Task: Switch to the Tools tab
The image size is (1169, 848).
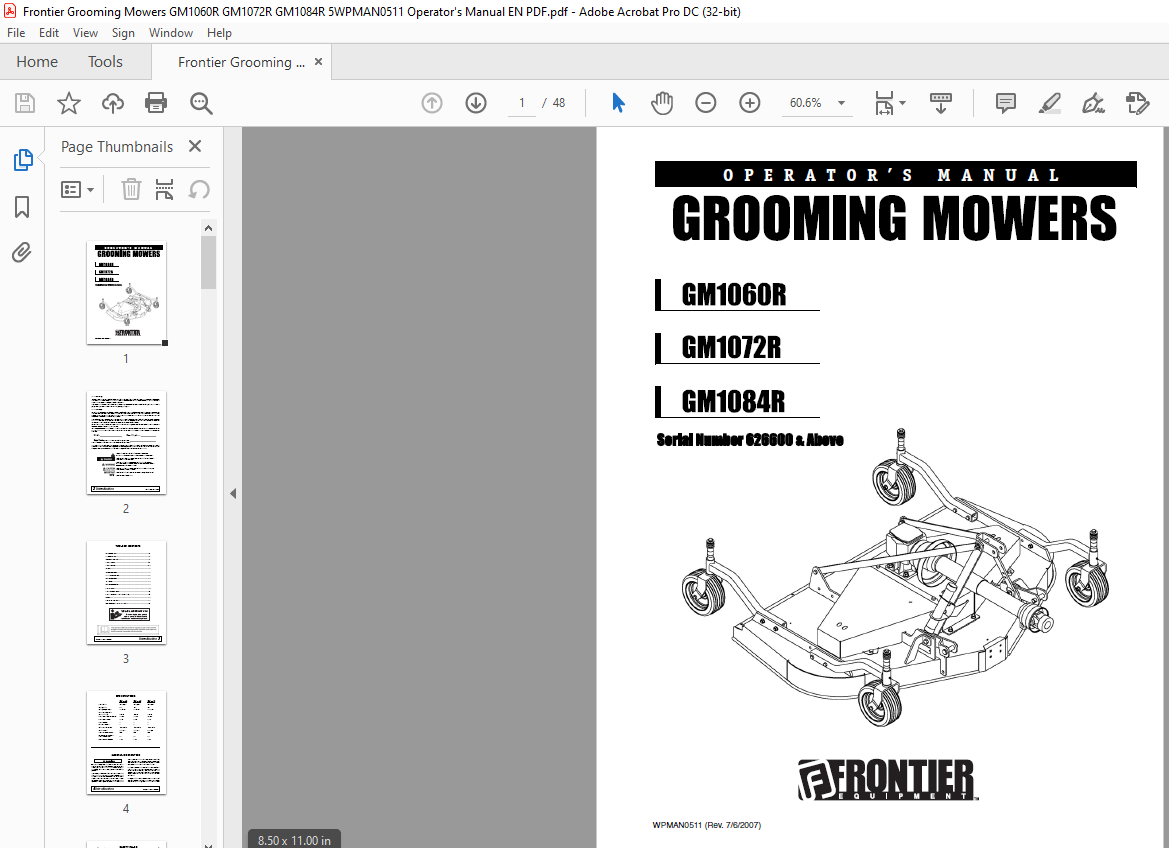Action: pos(105,62)
